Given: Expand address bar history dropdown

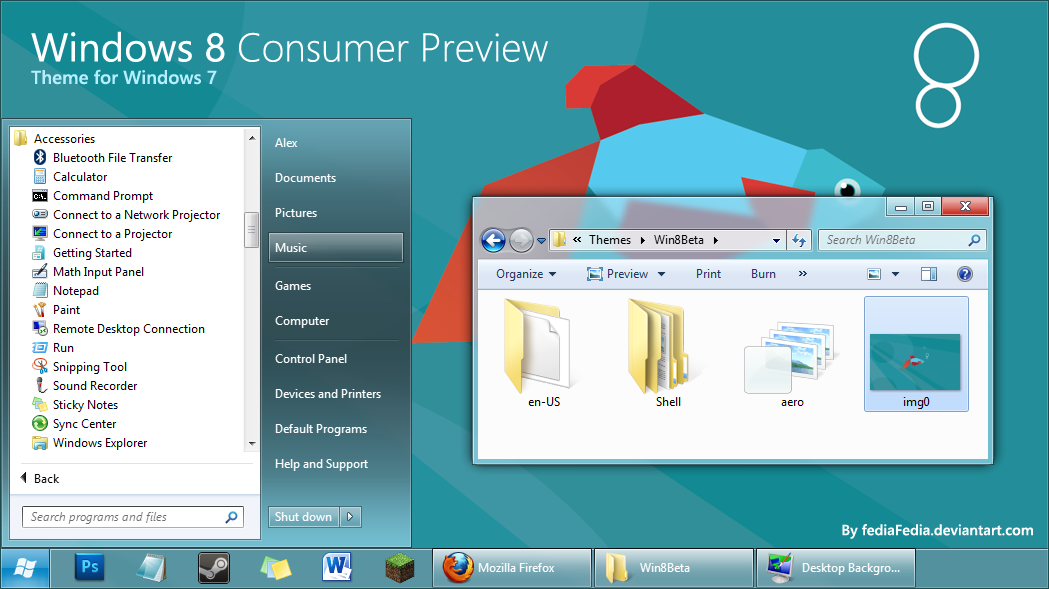Looking at the screenshot, I should tap(776, 240).
